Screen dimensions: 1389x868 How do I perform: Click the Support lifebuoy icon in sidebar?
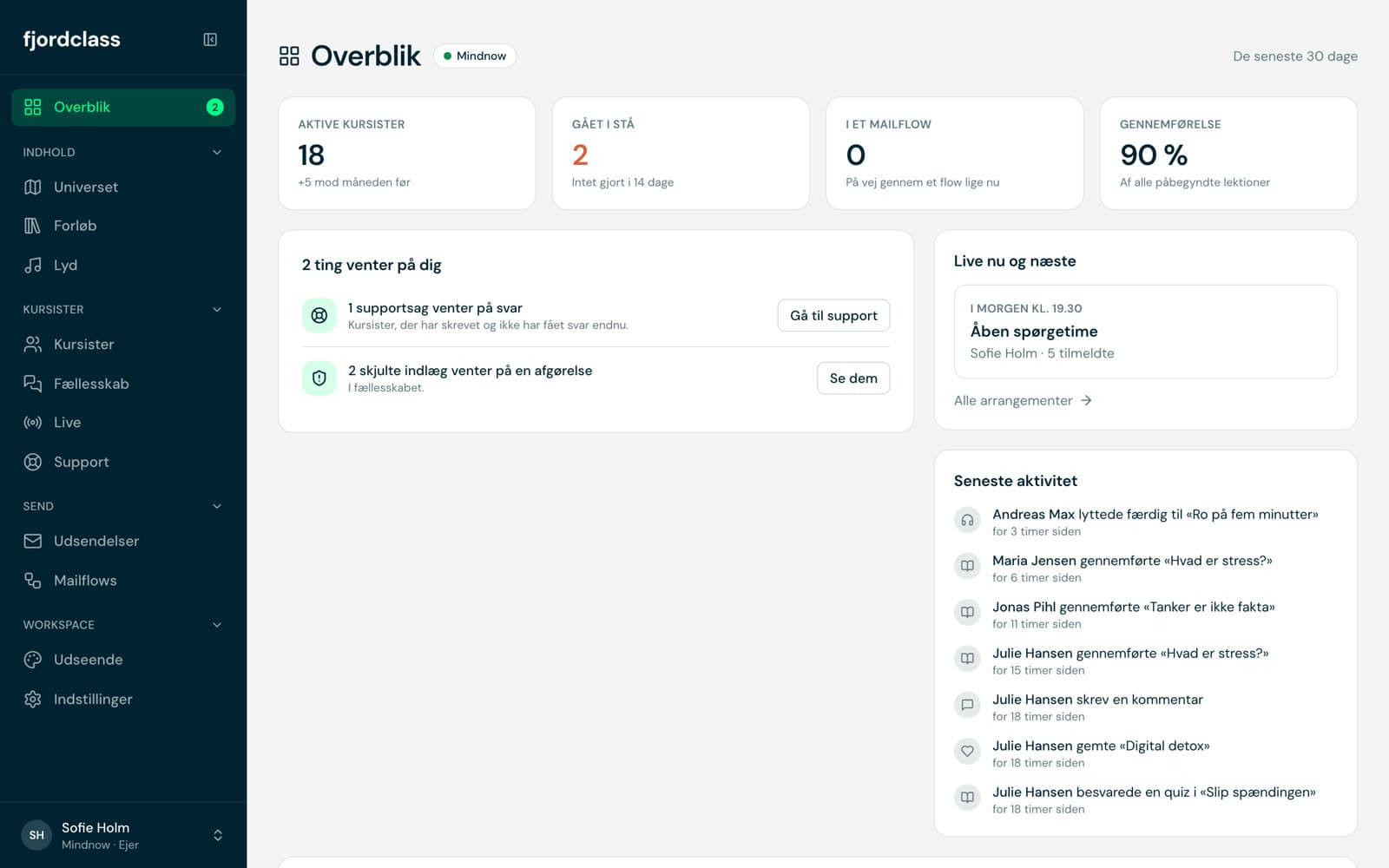33,462
